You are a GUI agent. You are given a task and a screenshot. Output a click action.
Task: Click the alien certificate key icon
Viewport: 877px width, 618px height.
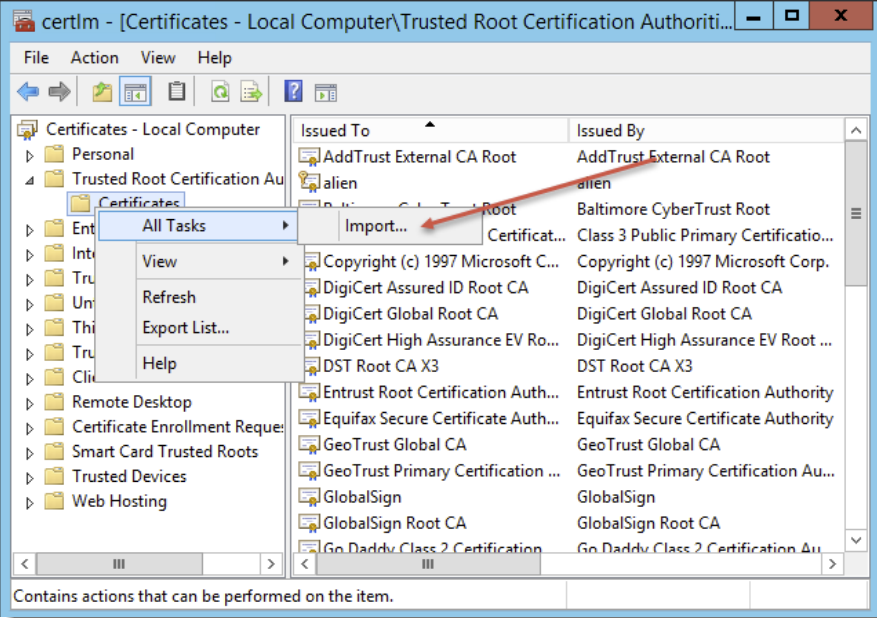pos(309,183)
